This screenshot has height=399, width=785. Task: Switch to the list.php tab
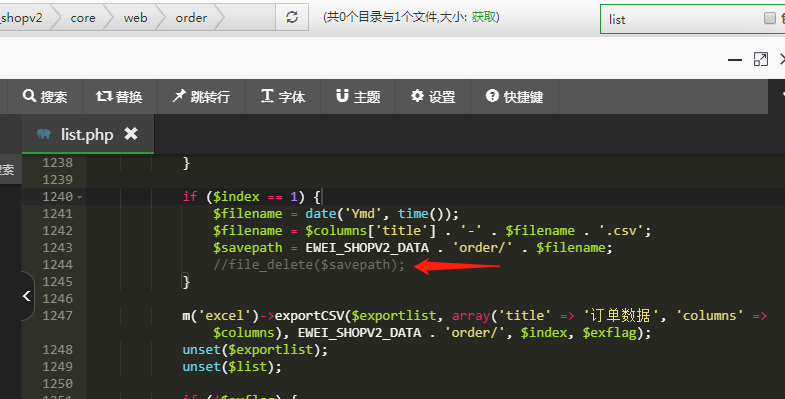pos(88,134)
